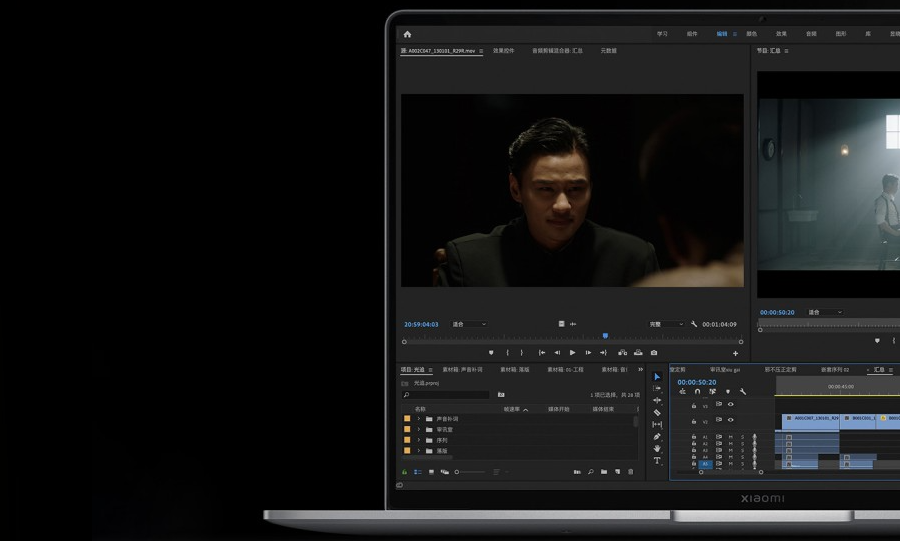Image resolution: width=900 pixels, height=541 pixels.
Task: Select the Razor tool in the toolbar
Action: (657, 412)
